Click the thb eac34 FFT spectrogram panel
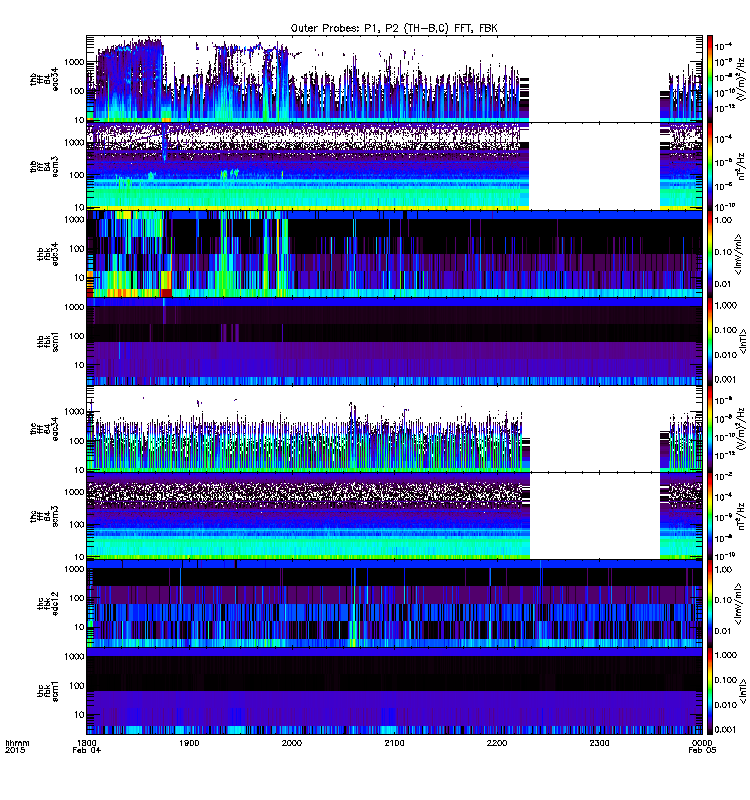This screenshot has width=750, height=800. click(x=394, y=79)
